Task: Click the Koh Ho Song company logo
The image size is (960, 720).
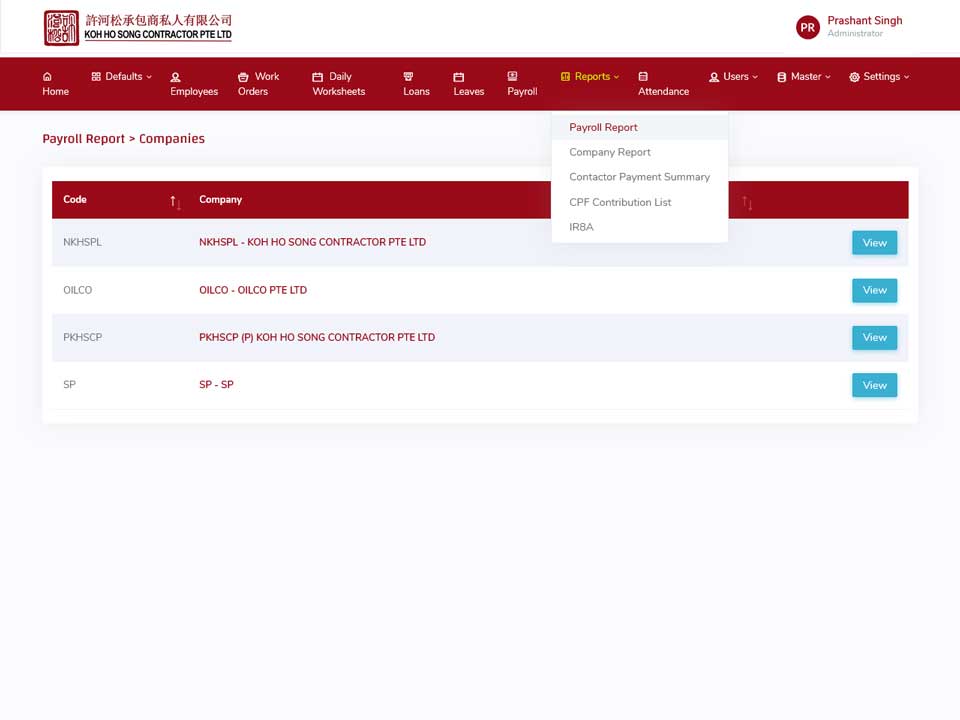Action: click(138, 28)
